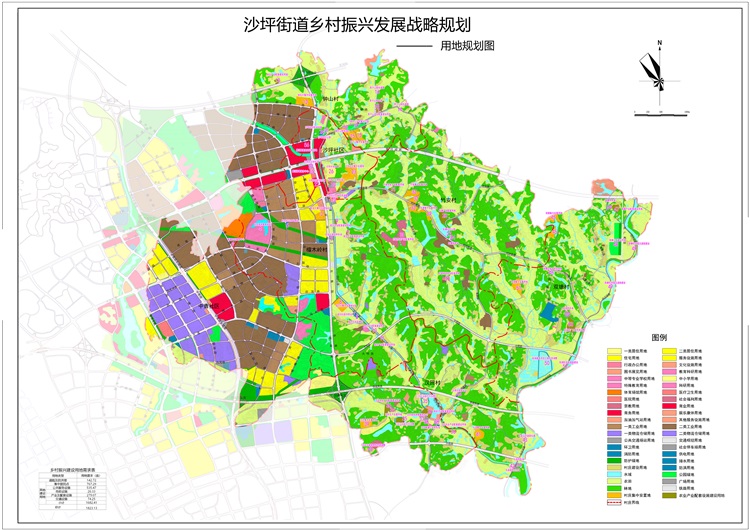The width and height of the screenshot is (750, 530).
Task: Click the 住宅用地 yellow legend swatch
Action: pos(614,358)
